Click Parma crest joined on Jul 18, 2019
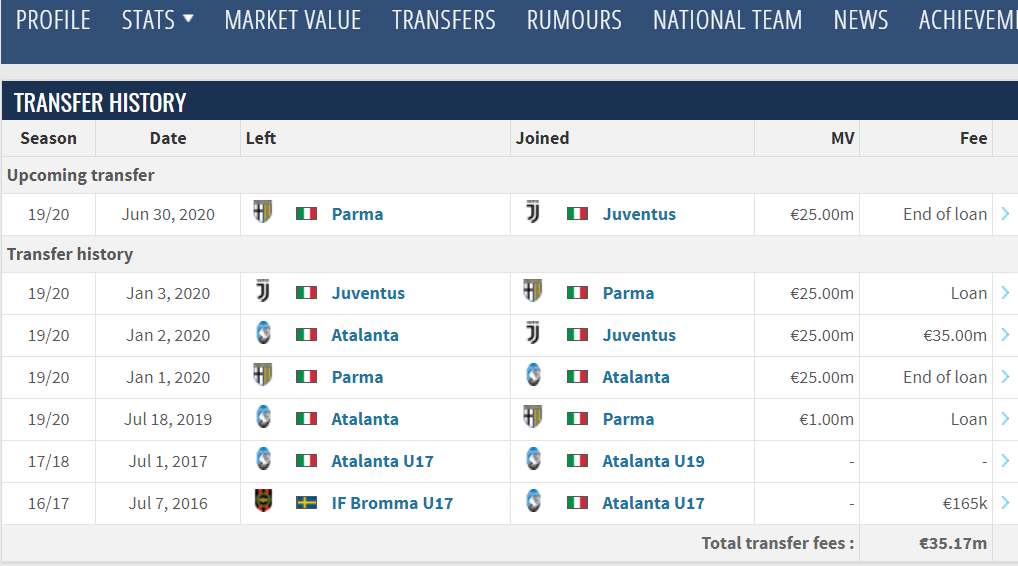The width and height of the screenshot is (1018, 566). tap(533, 417)
